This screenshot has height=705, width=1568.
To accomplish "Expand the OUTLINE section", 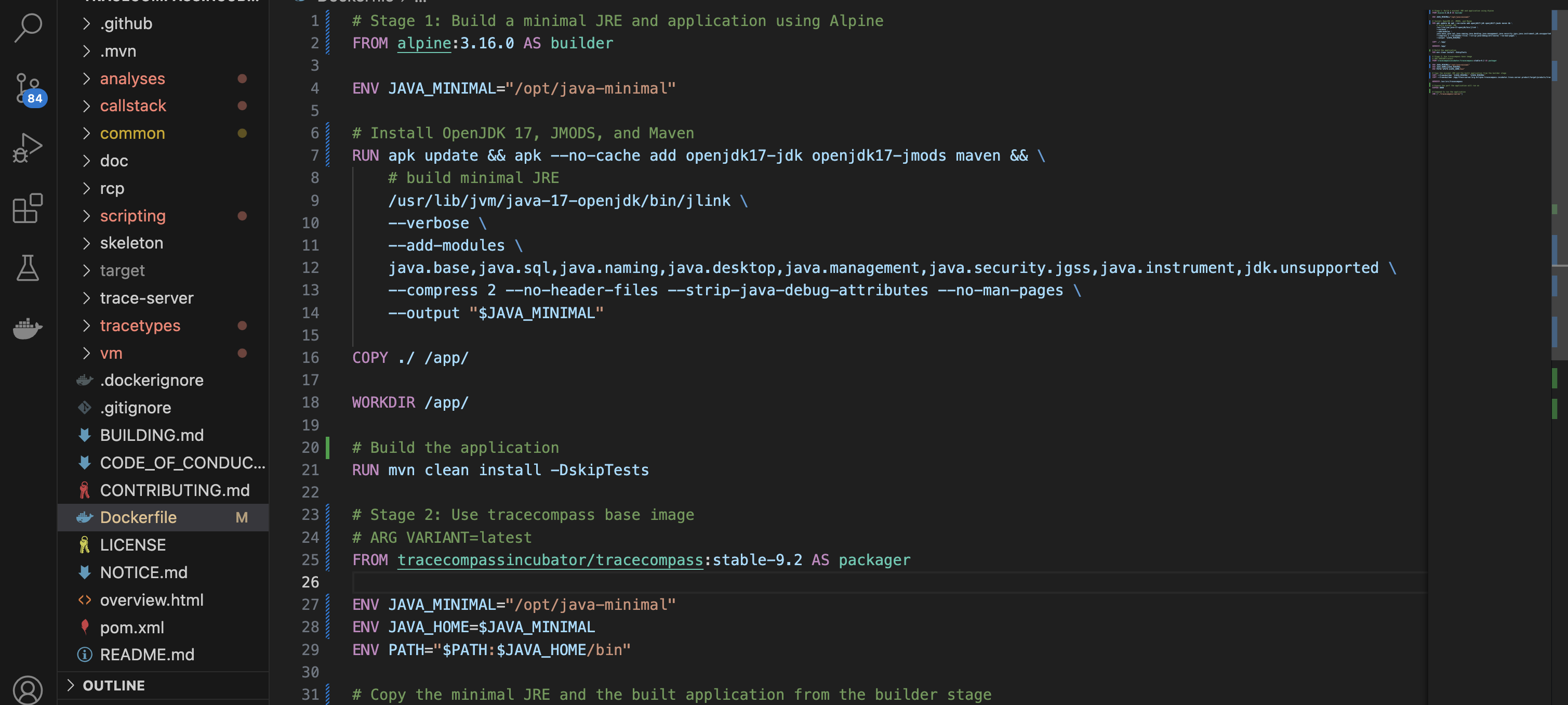I will tap(114, 685).
